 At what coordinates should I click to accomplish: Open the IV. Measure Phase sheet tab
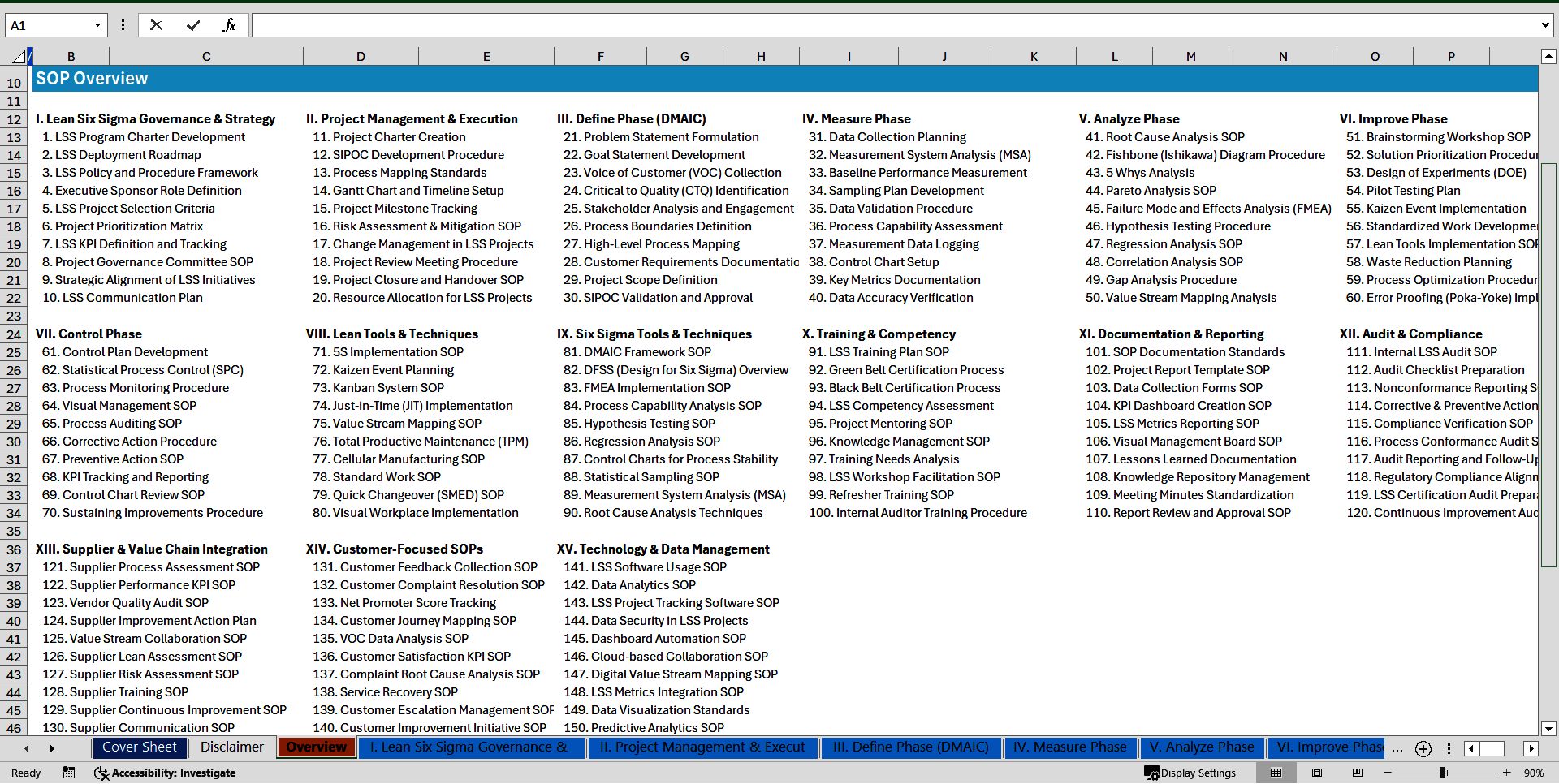pyautogui.click(x=1069, y=747)
